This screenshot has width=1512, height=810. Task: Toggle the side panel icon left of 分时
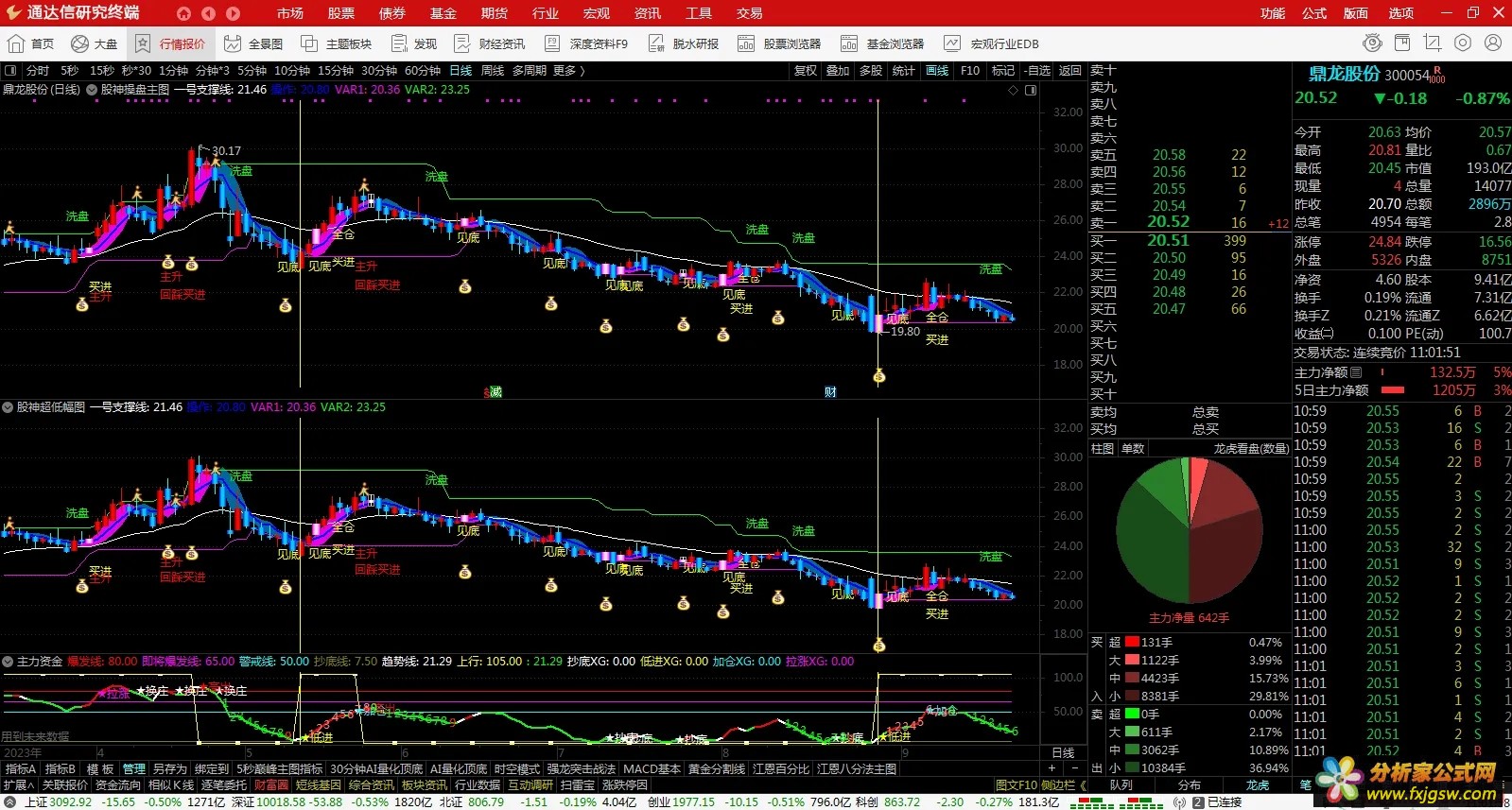pos(10,71)
